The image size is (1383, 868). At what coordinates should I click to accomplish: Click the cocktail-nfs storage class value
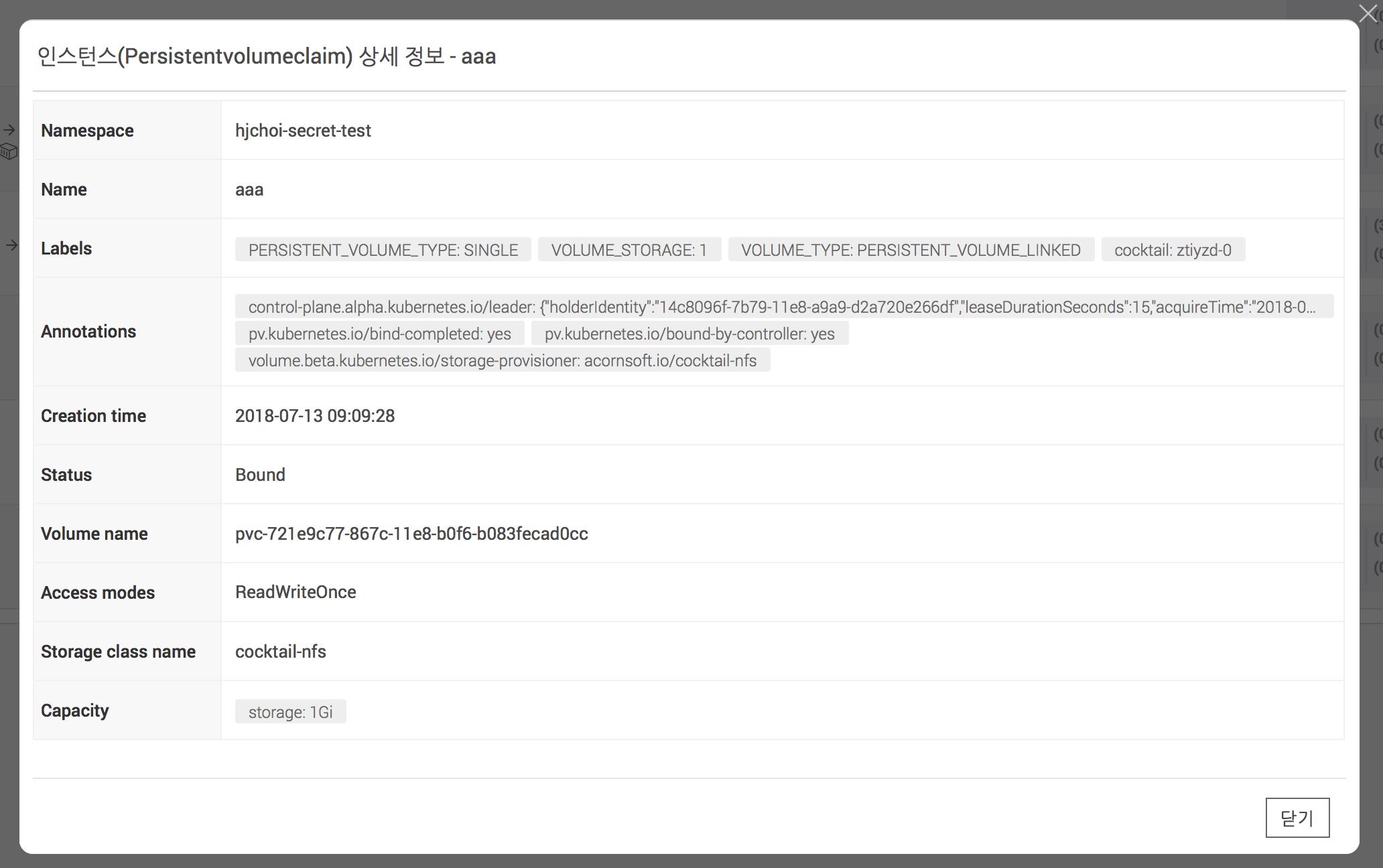(x=281, y=652)
